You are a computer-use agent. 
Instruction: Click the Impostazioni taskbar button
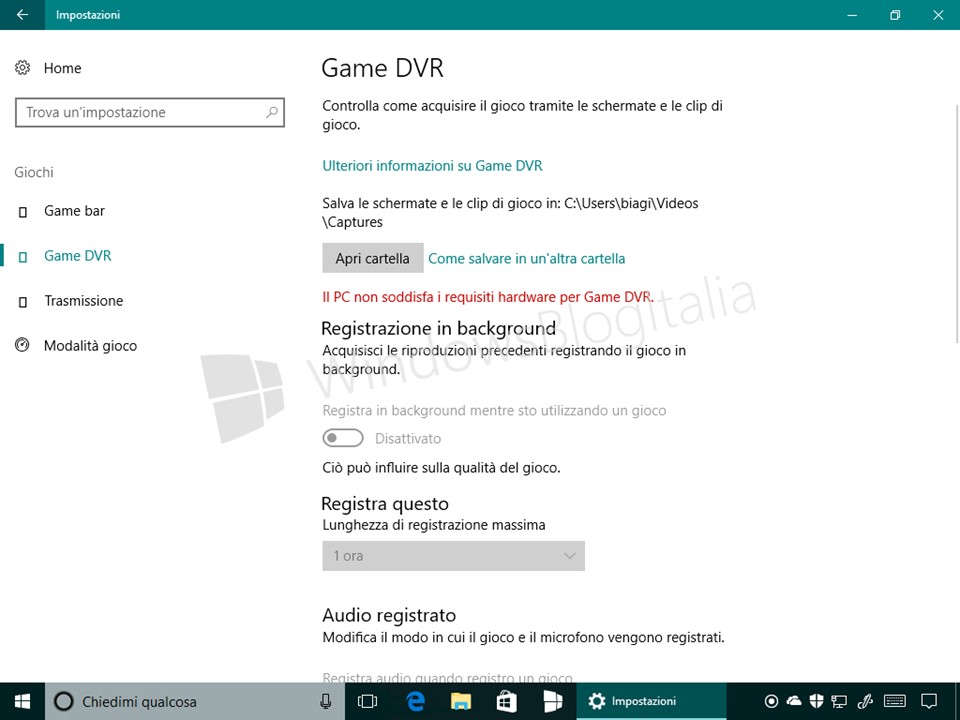(x=651, y=702)
